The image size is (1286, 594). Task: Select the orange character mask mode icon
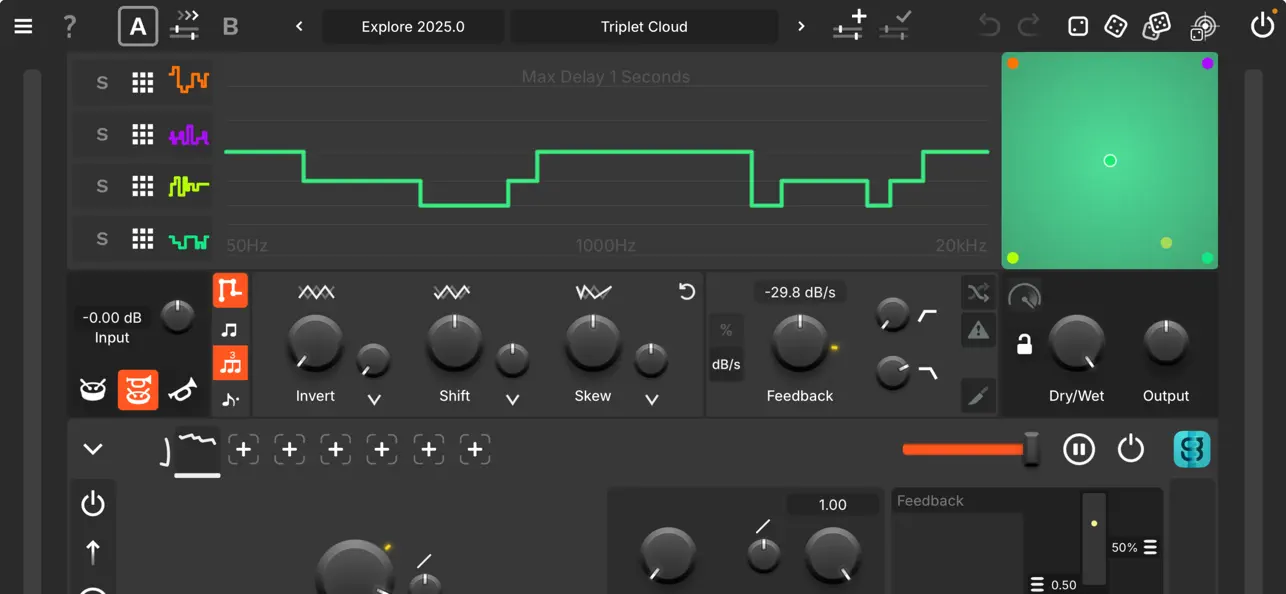138,390
